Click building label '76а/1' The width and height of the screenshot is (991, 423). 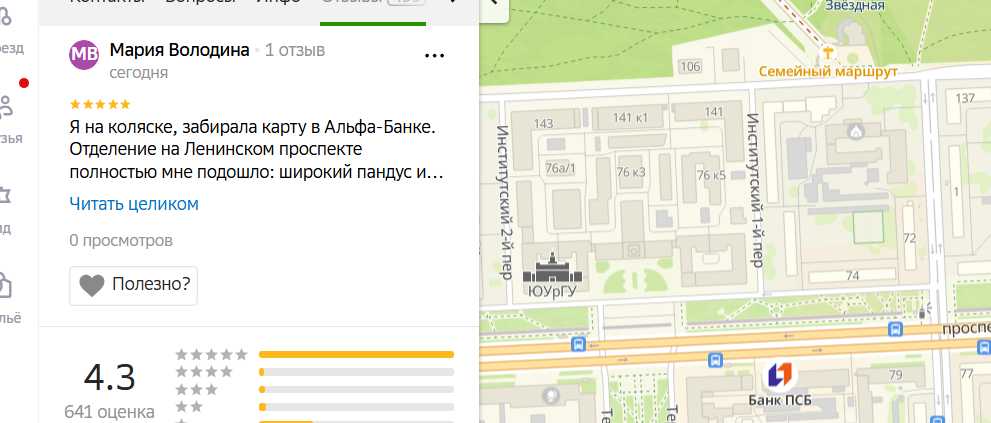click(561, 169)
